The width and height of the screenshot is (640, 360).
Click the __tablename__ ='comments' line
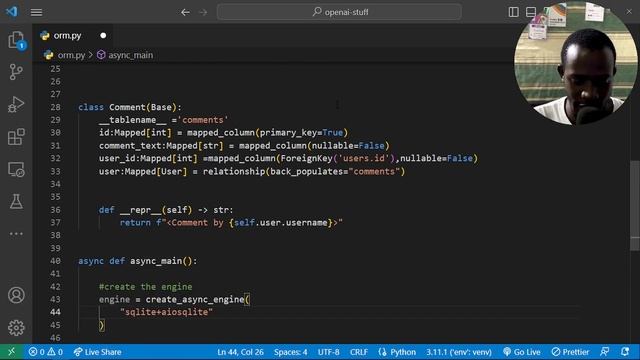pos(163,120)
